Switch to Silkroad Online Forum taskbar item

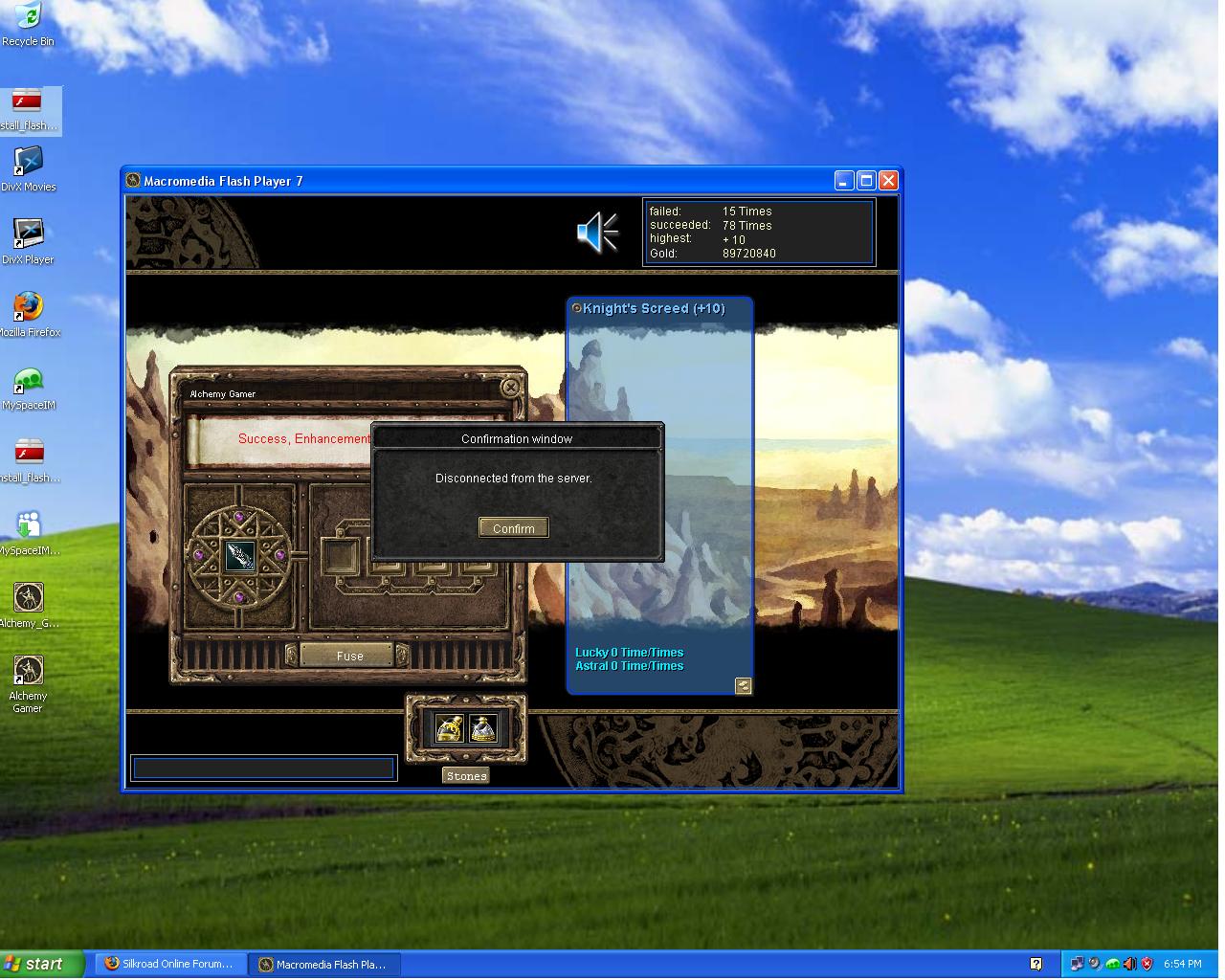point(168,964)
